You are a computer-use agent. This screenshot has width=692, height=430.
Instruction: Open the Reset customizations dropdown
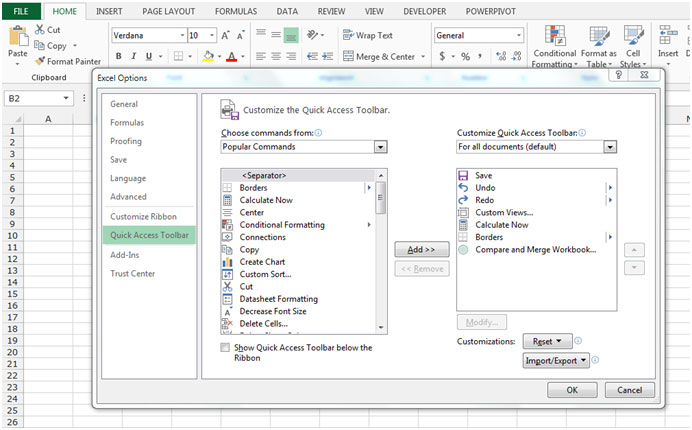coord(547,341)
